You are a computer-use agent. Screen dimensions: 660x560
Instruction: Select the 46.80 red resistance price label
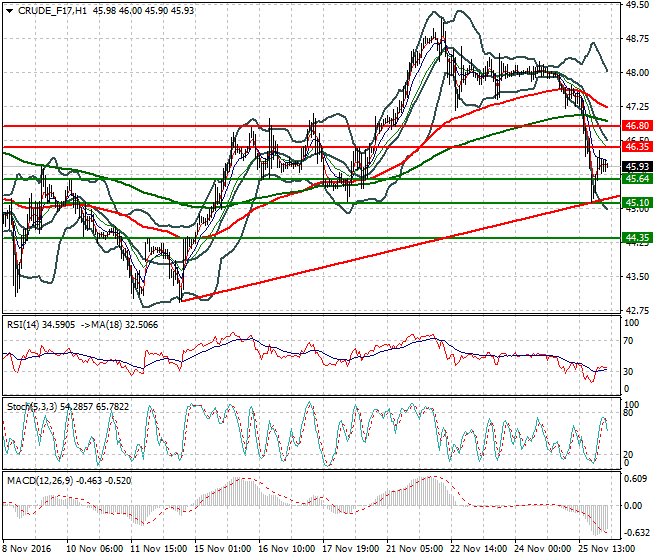click(x=638, y=126)
